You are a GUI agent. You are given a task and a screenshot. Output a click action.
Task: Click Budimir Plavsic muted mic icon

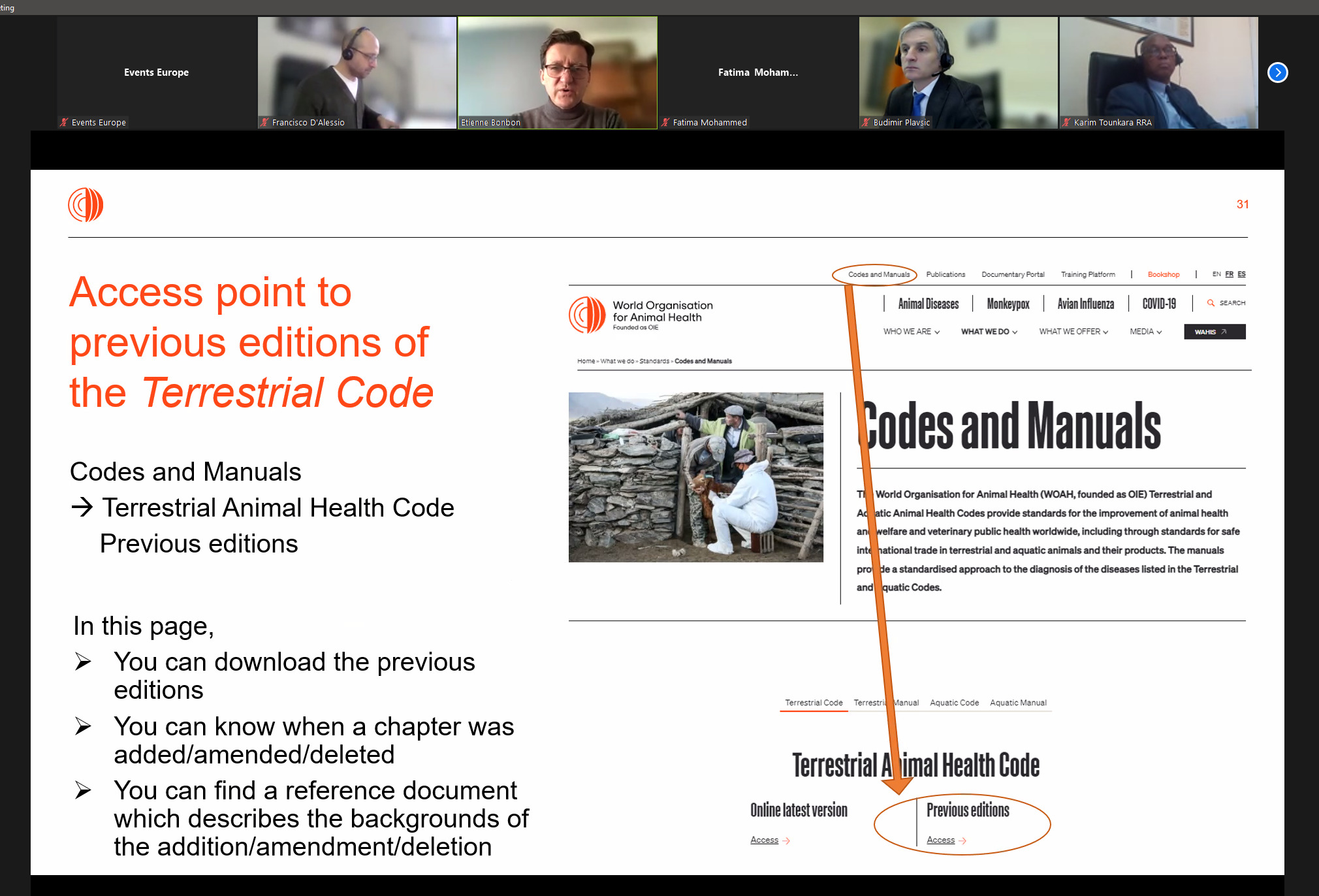coord(866,122)
